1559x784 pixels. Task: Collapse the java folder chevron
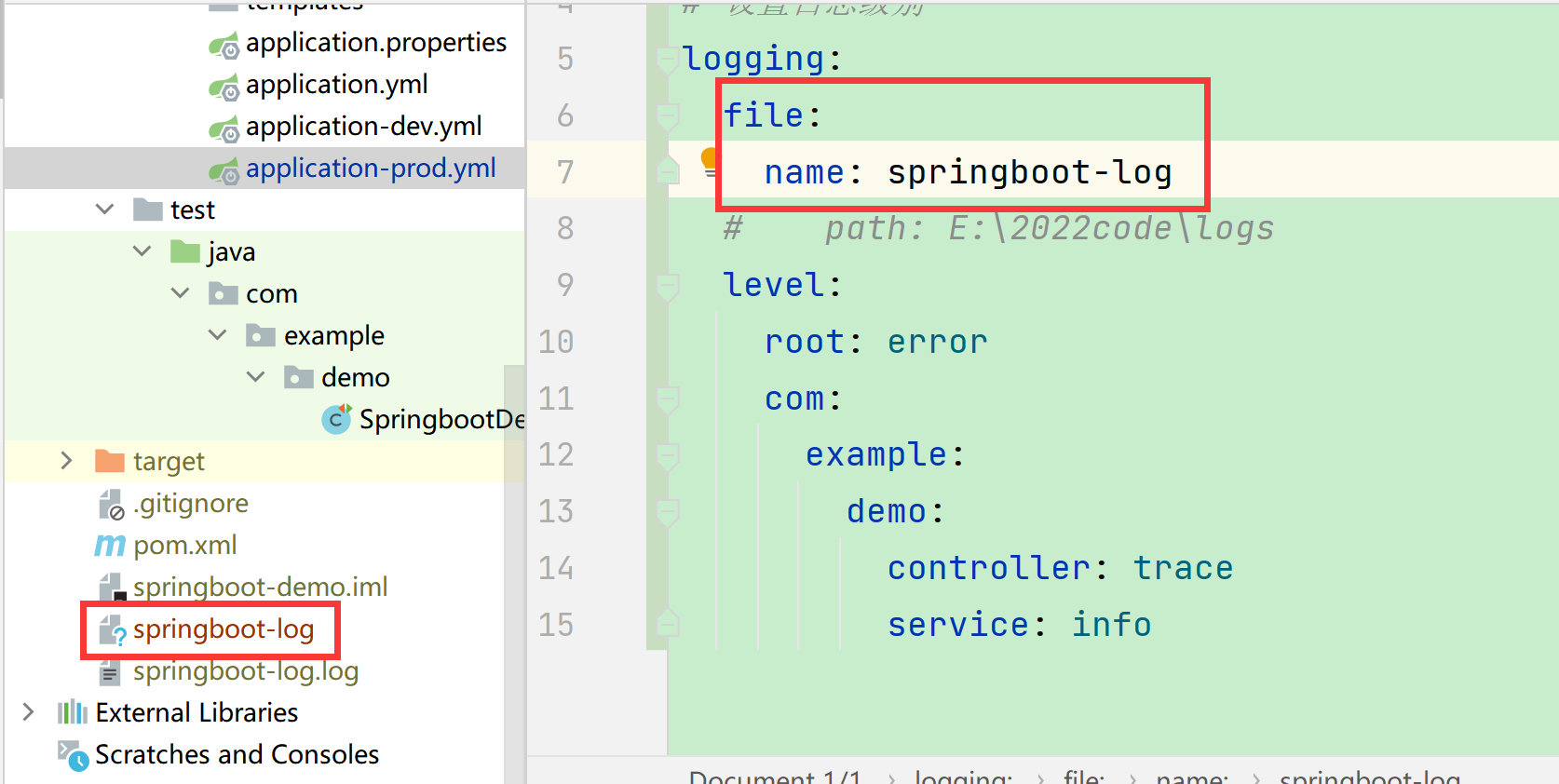(142, 251)
